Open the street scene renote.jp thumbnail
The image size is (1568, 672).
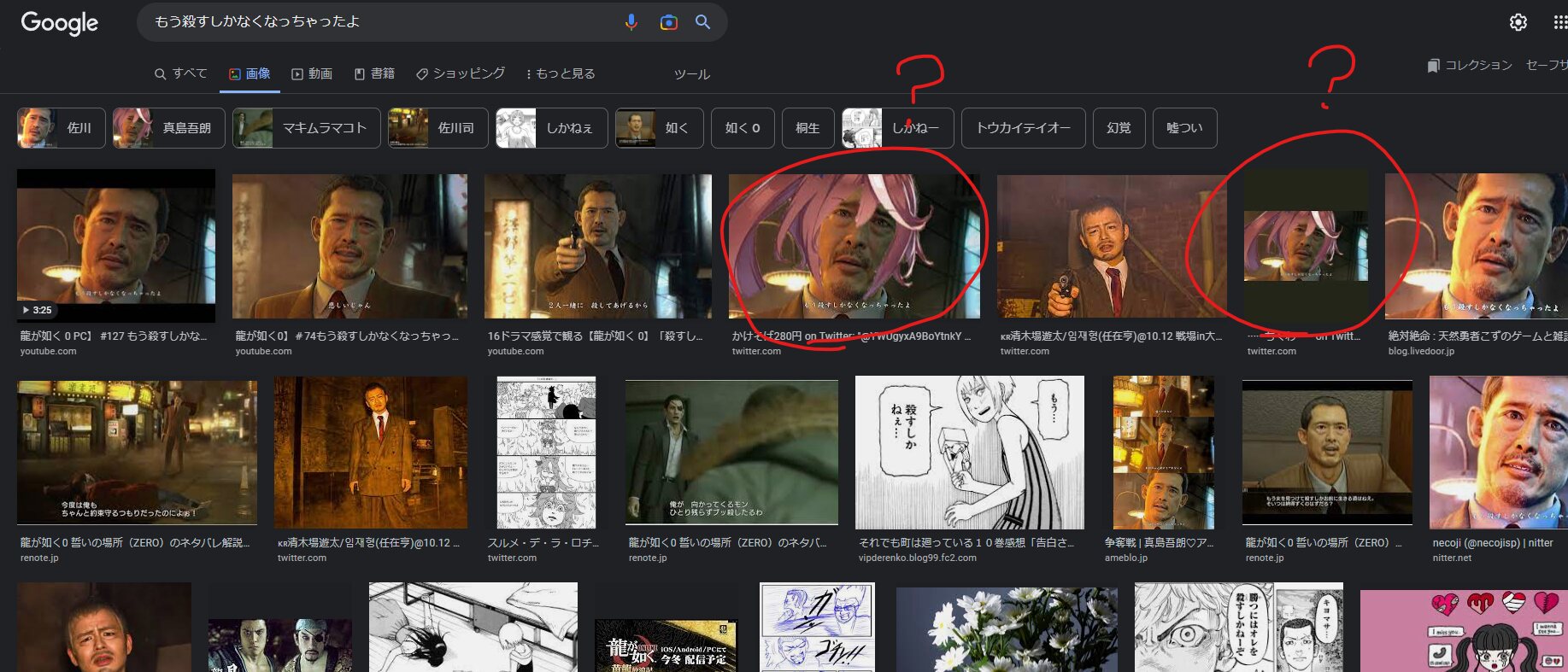(137, 453)
